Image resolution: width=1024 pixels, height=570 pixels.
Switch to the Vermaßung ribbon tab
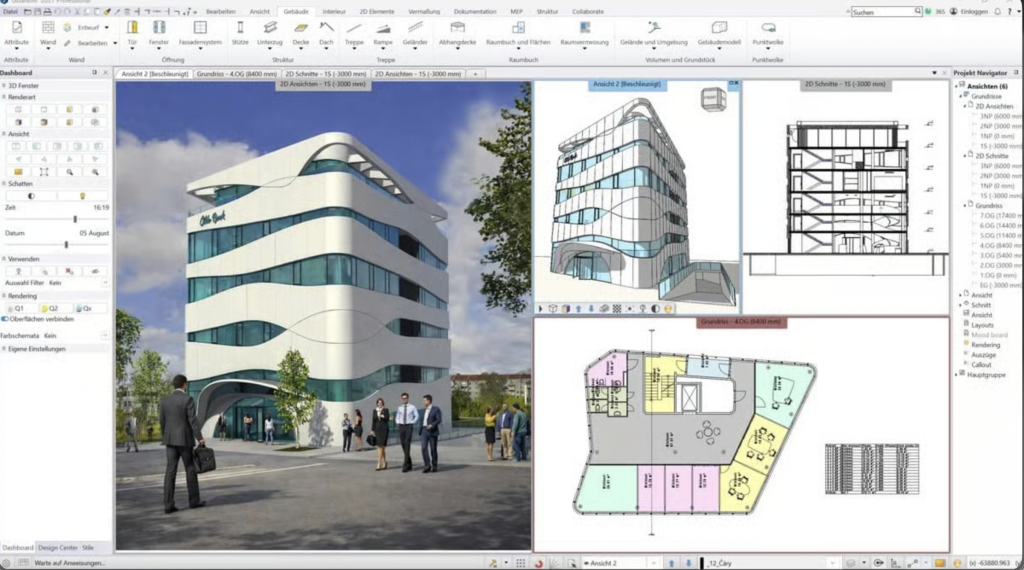pyautogui.click(x=424, y=11)
